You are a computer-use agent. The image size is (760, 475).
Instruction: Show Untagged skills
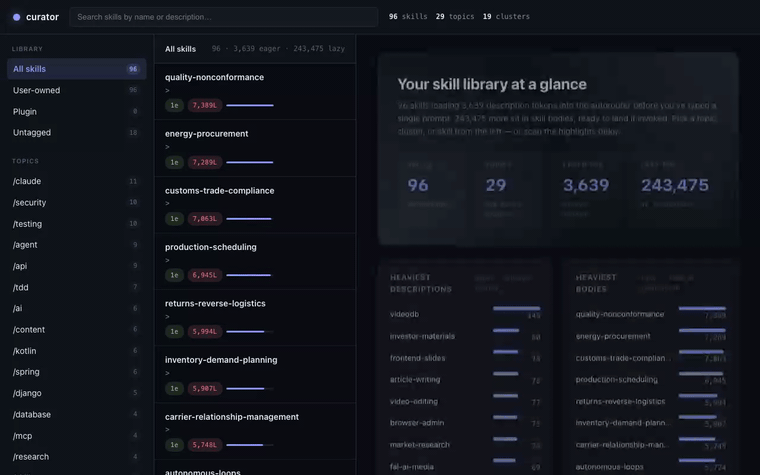[x=77, y=132]
